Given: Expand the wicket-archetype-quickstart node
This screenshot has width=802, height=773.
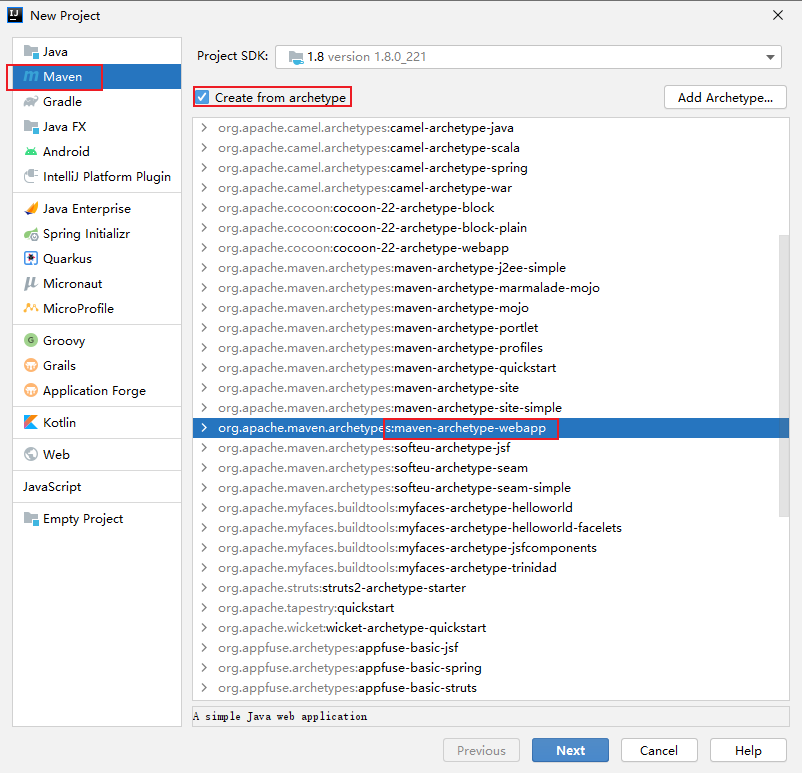Looking at the screenshot, I should pyautogui.click(x=205, y=628).
